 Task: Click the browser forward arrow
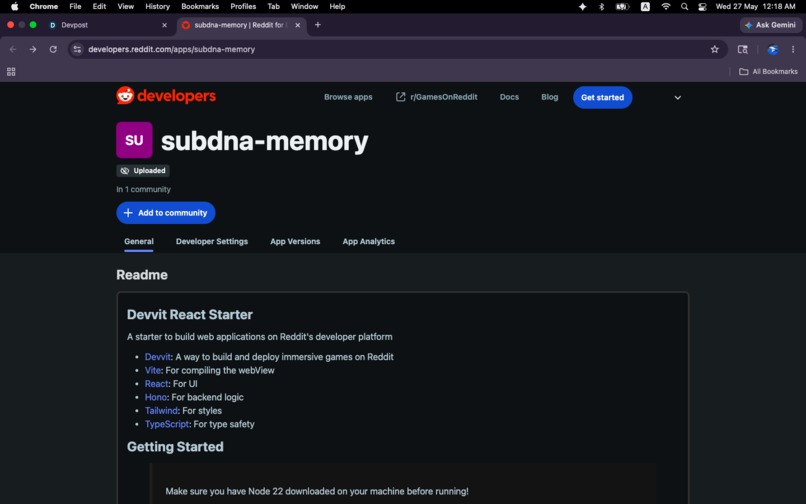33,49
